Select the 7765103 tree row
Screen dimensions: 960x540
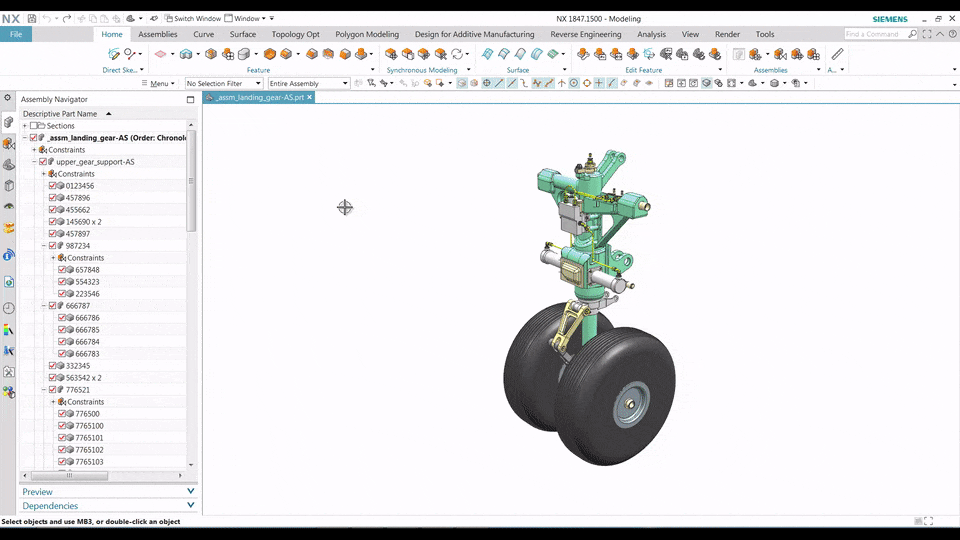click(x=103, y=462)
